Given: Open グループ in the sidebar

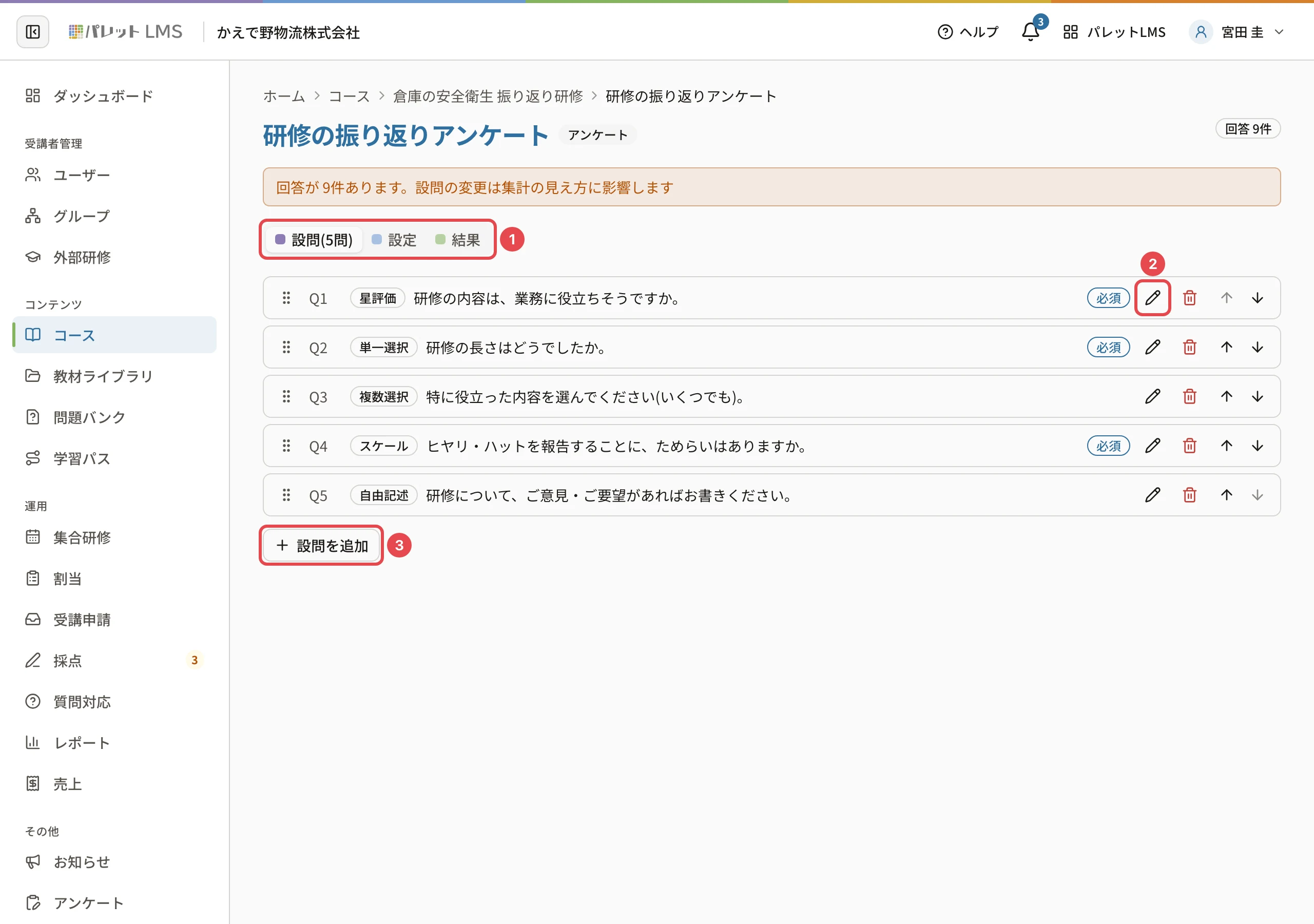Looking at the screenshot, I should (x=114, y=216).
